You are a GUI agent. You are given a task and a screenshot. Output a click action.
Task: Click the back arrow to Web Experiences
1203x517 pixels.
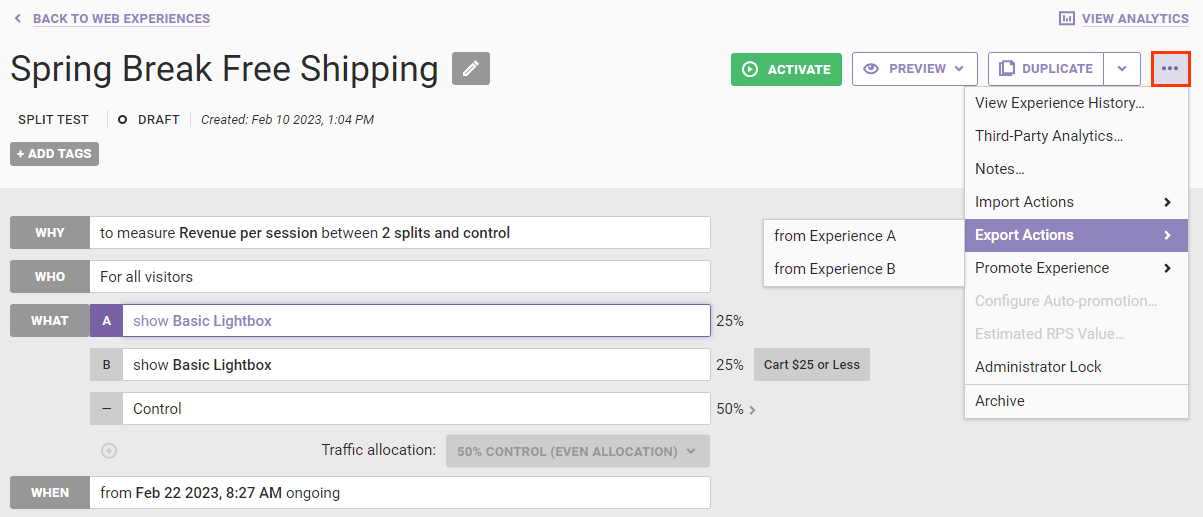pyautogui.click(x=18, y=19)
